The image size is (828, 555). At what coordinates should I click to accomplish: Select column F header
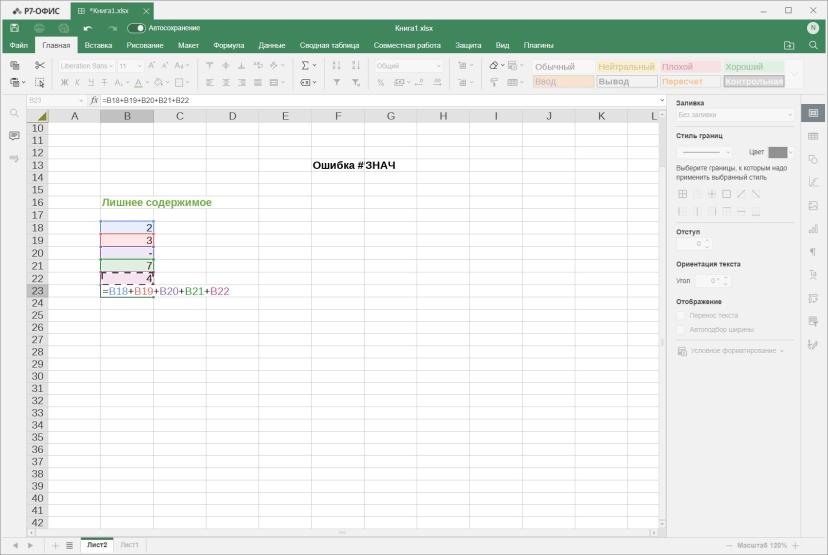tap(338, 116)
